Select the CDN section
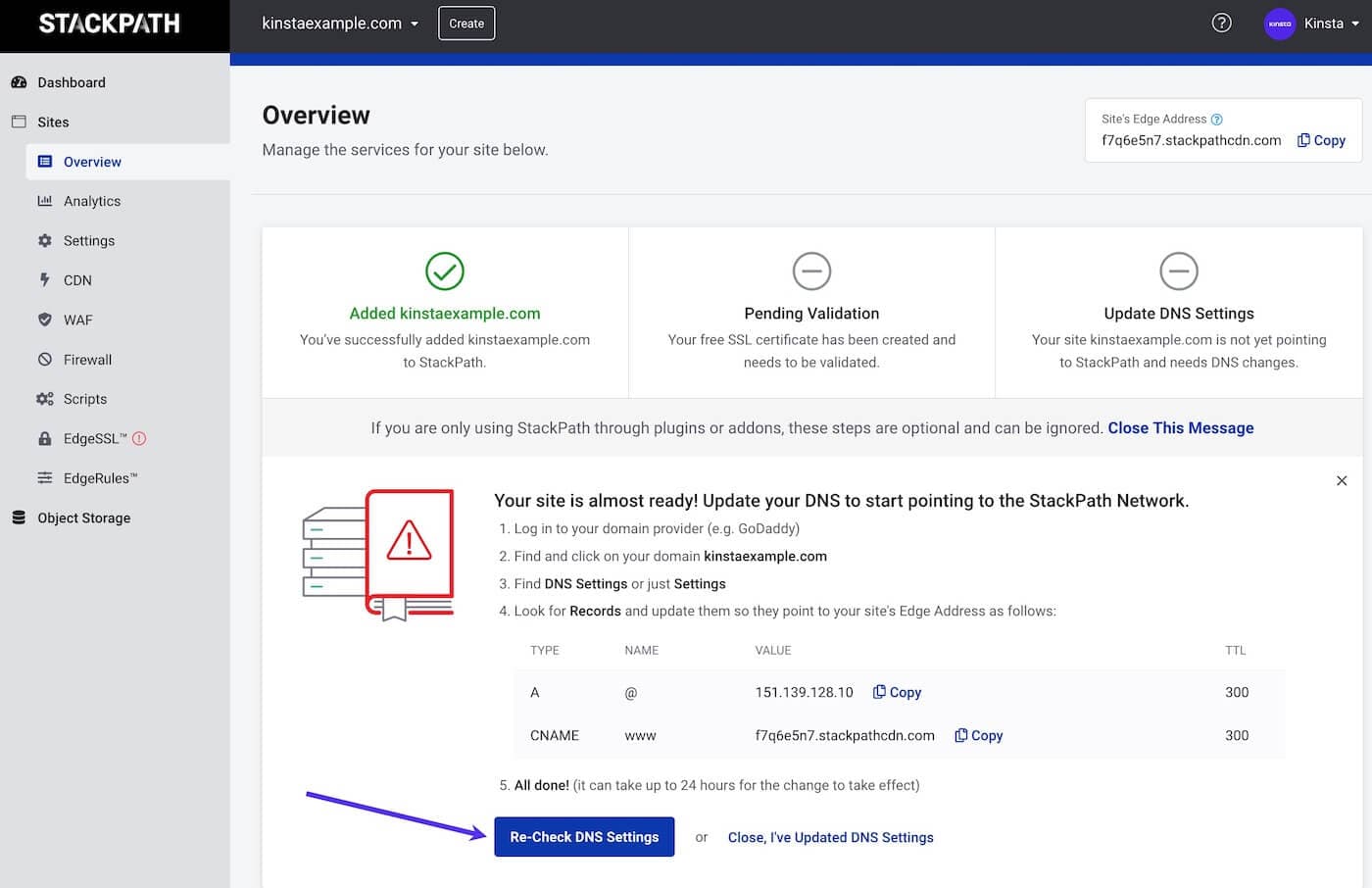1372x888 pixels. (x=75, y=279)
